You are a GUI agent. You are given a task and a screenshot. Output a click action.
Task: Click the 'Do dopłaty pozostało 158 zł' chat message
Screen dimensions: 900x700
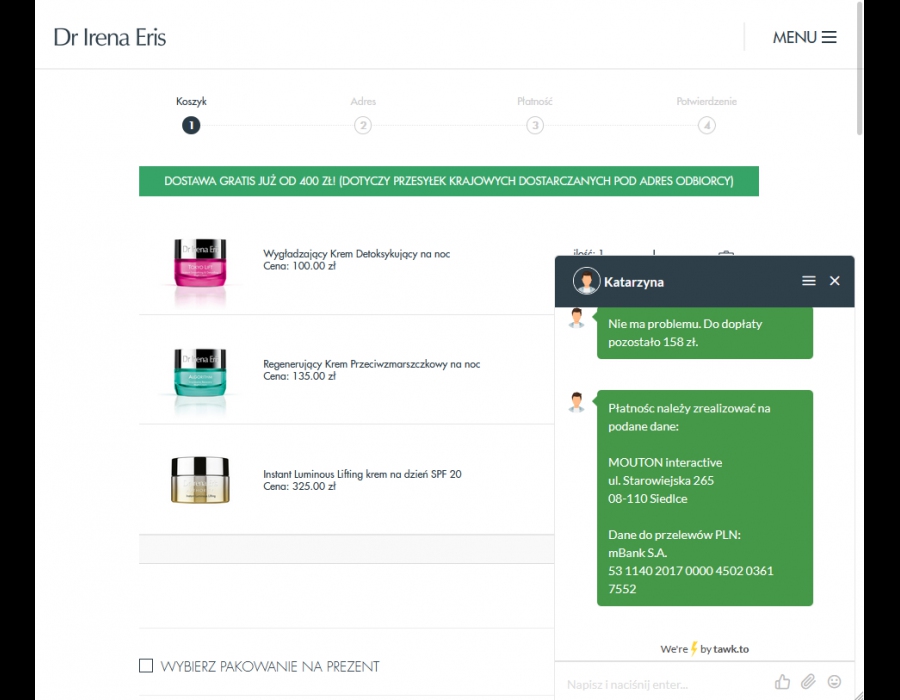pyautogui.click(x=705, y=333)
